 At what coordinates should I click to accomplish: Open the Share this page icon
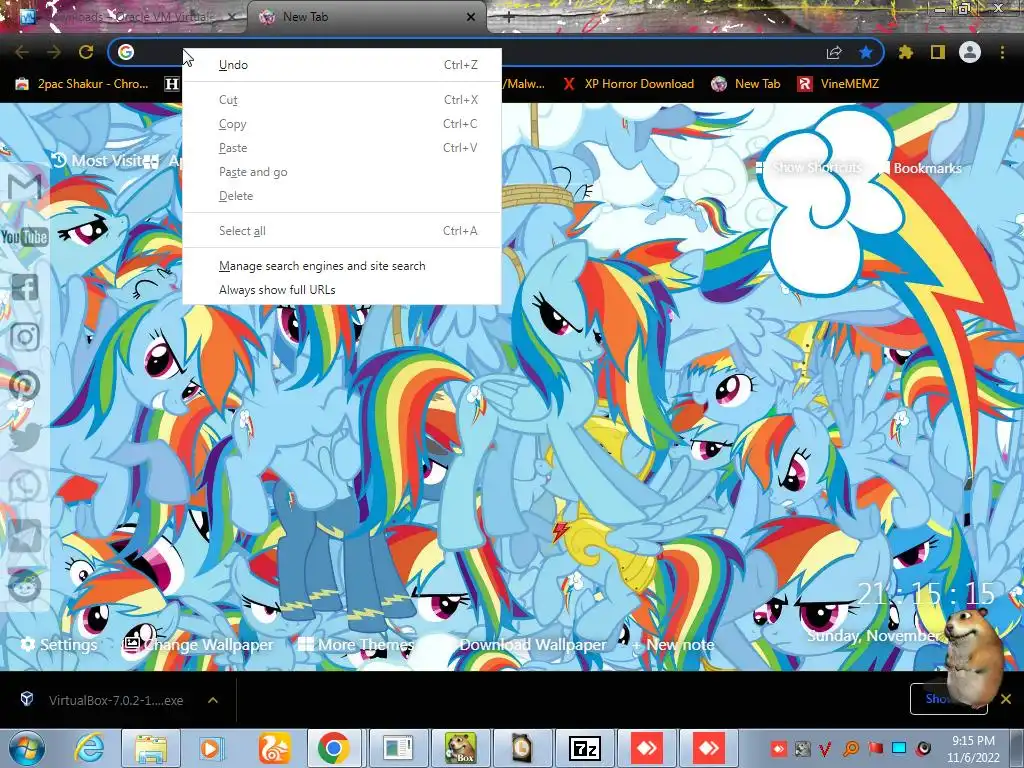834,52
